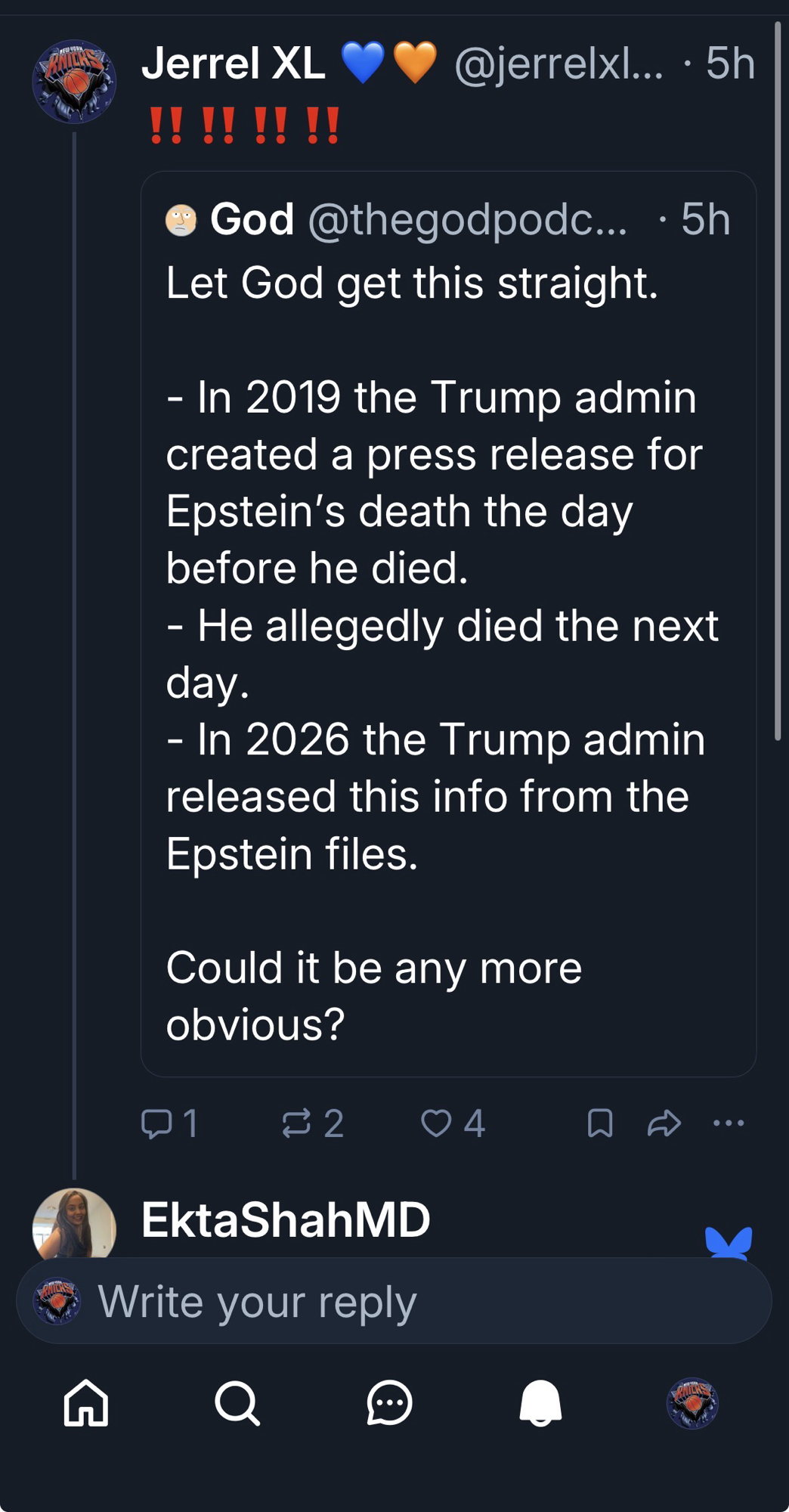Bookmark Jerrel XL's post
Image resolution: width=789 pixels, height=1512 pixels.
tap(600, 1123)
